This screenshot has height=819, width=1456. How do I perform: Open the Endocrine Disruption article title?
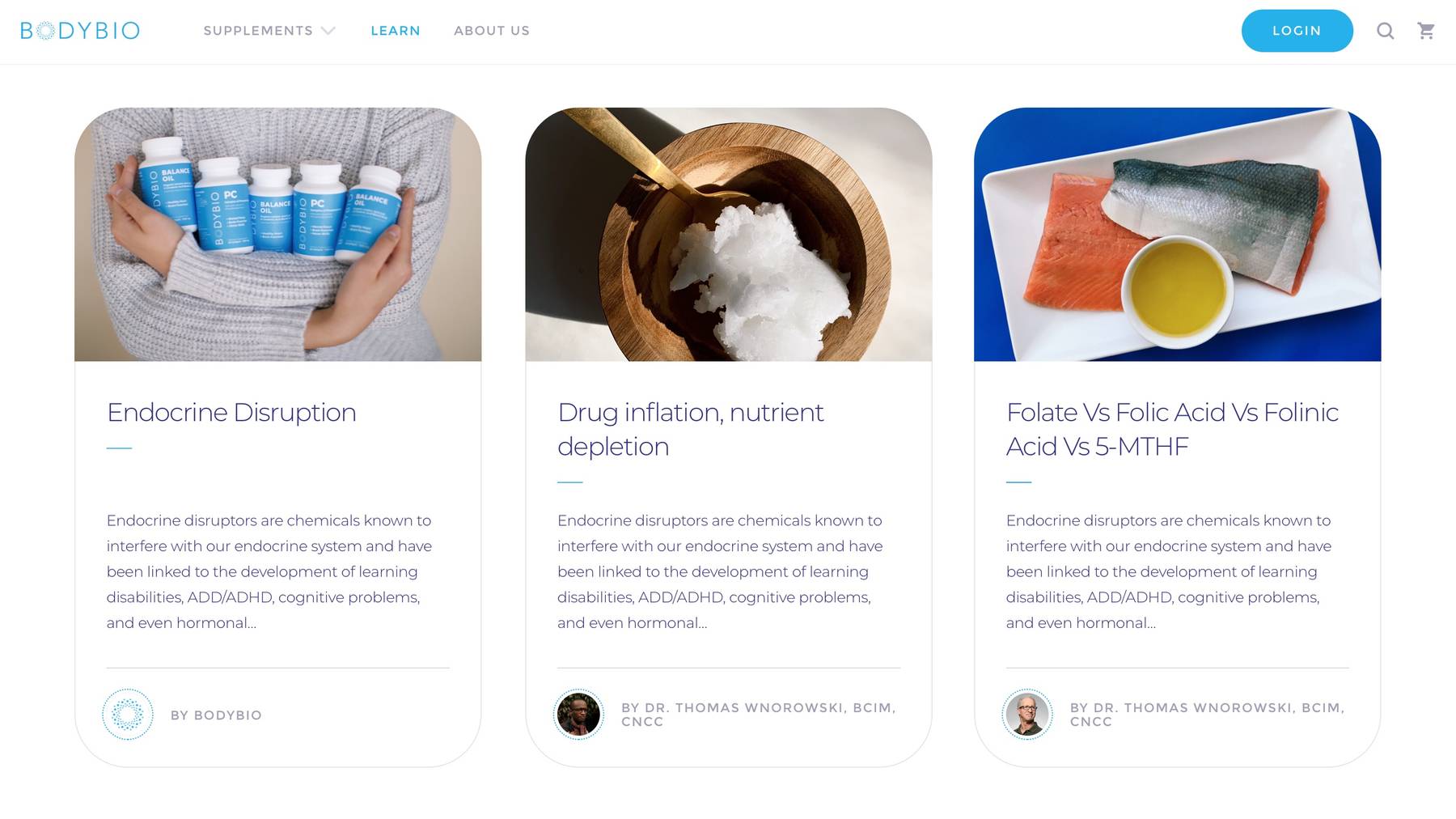point(231,413)
